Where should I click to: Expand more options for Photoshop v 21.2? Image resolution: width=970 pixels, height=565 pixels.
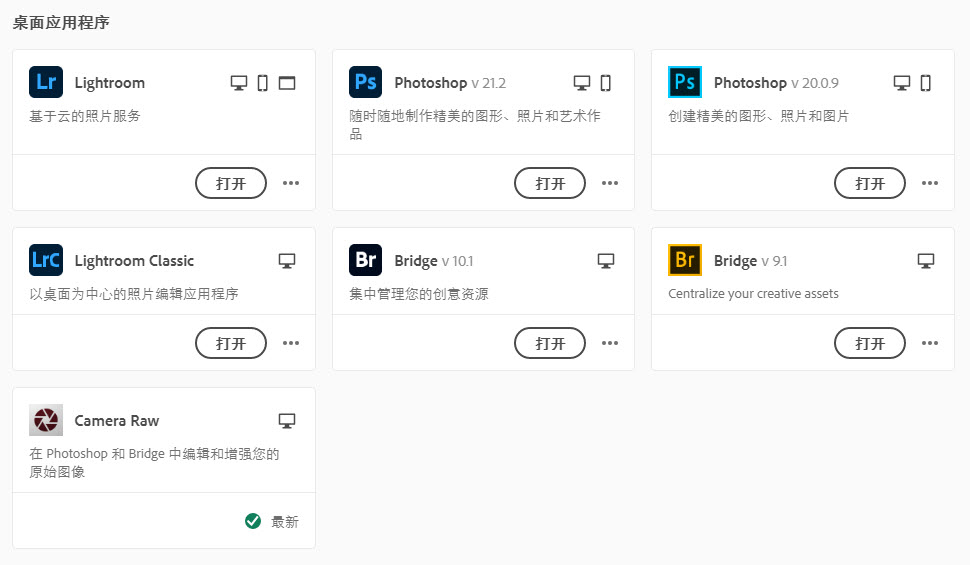610,183
